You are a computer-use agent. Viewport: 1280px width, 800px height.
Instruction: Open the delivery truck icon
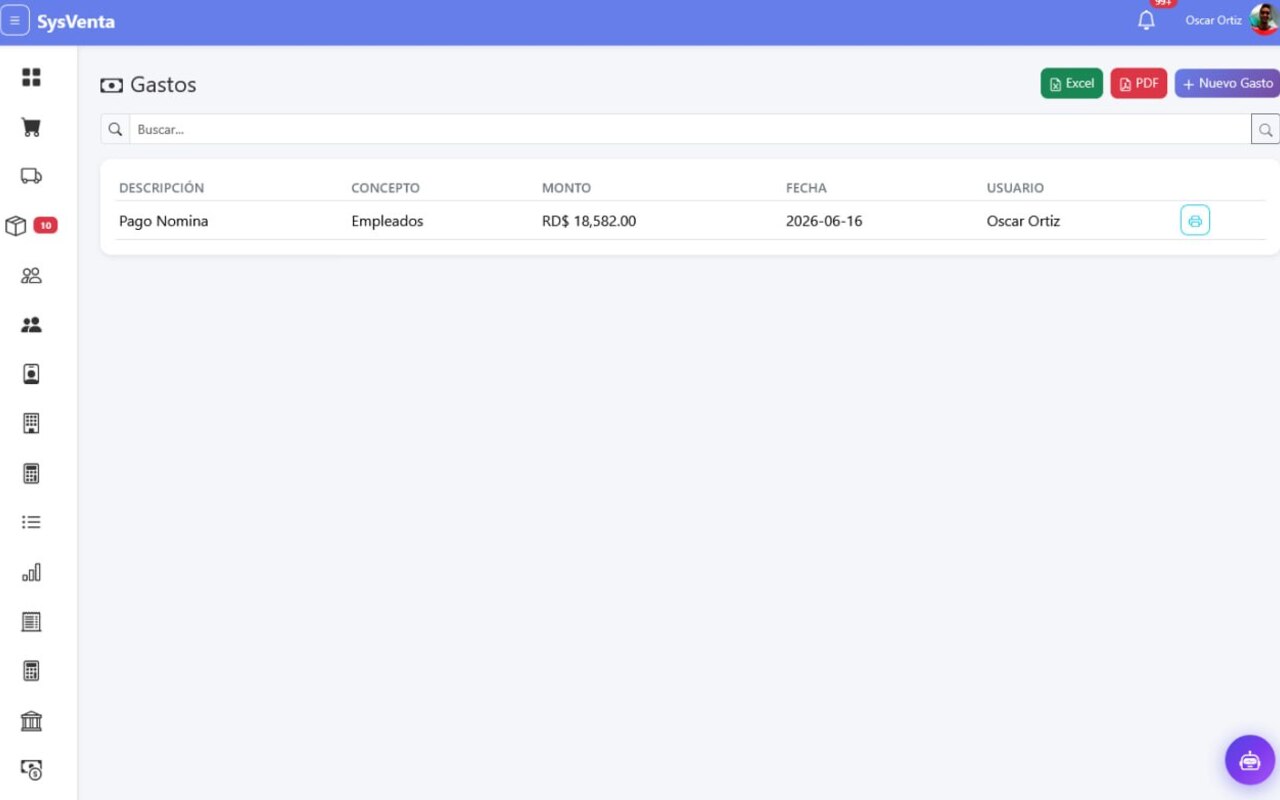point(31,176)
